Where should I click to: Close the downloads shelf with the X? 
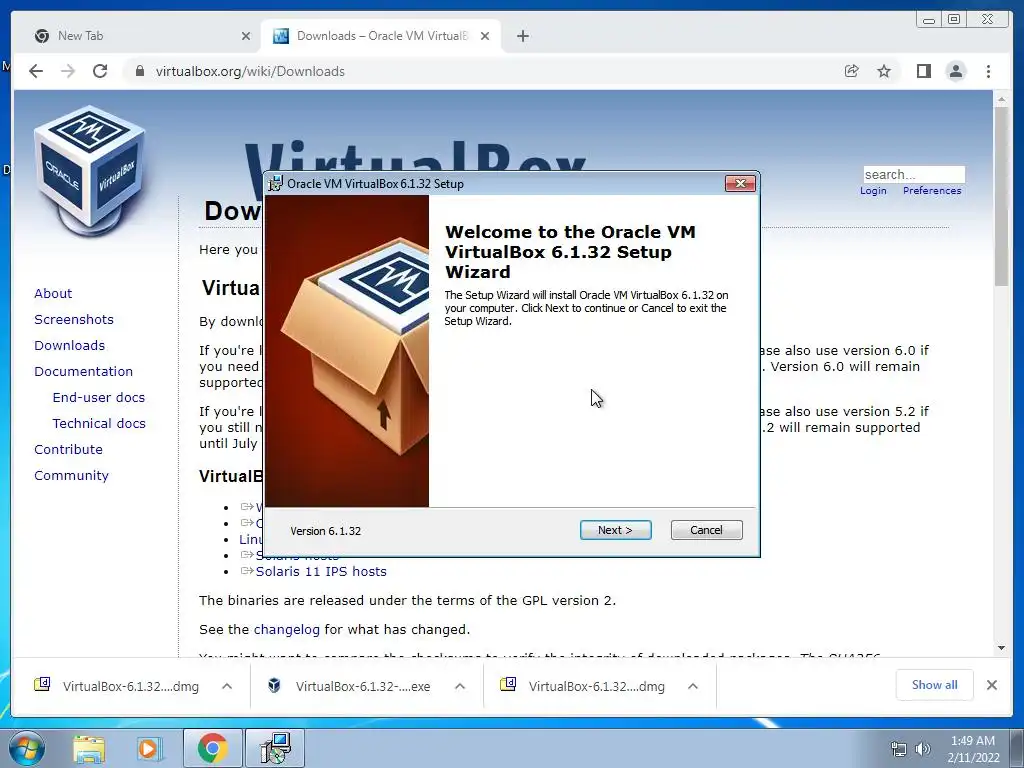[x=992, y=685]
